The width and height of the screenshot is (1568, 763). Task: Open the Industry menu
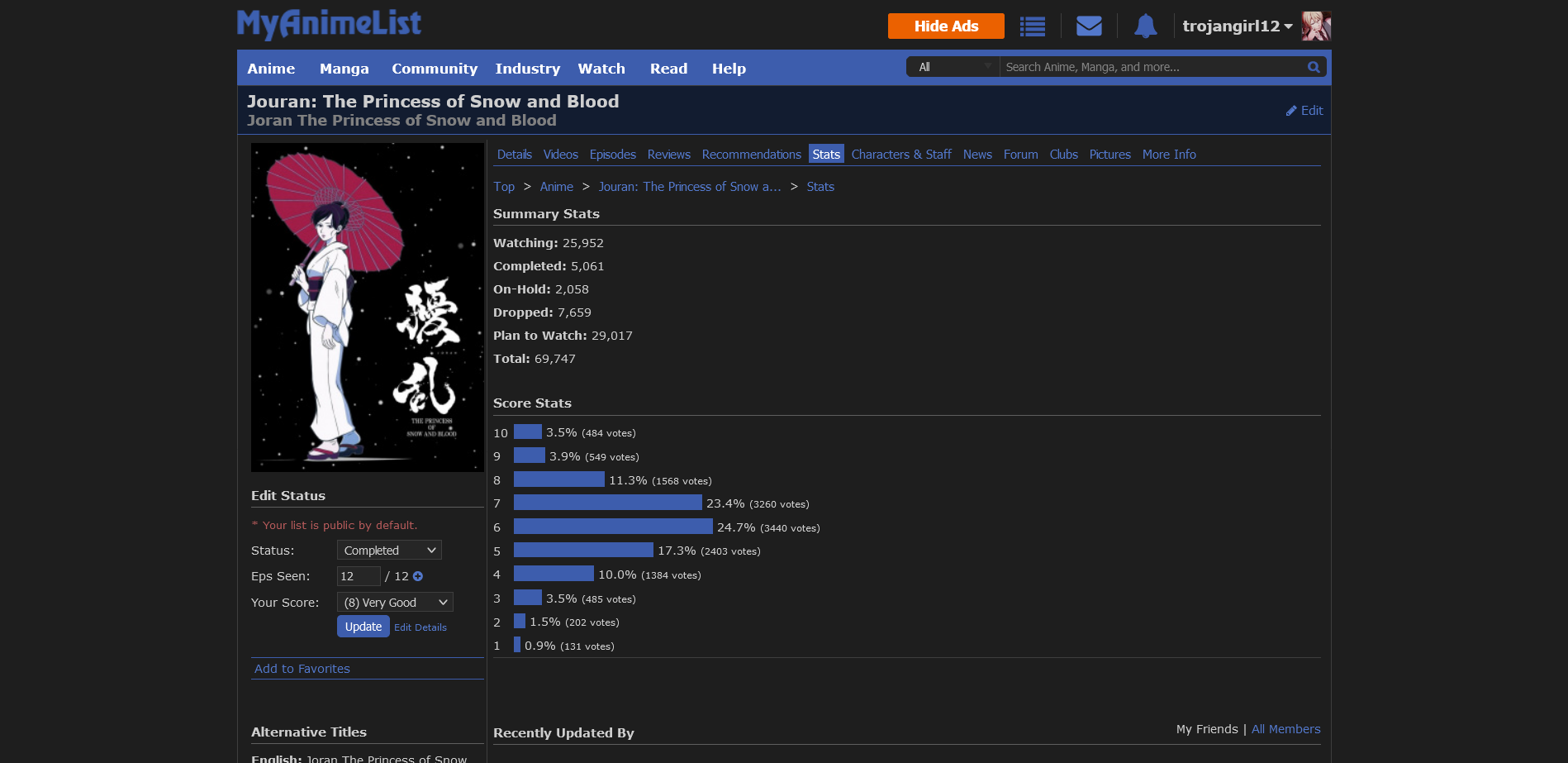528,69
